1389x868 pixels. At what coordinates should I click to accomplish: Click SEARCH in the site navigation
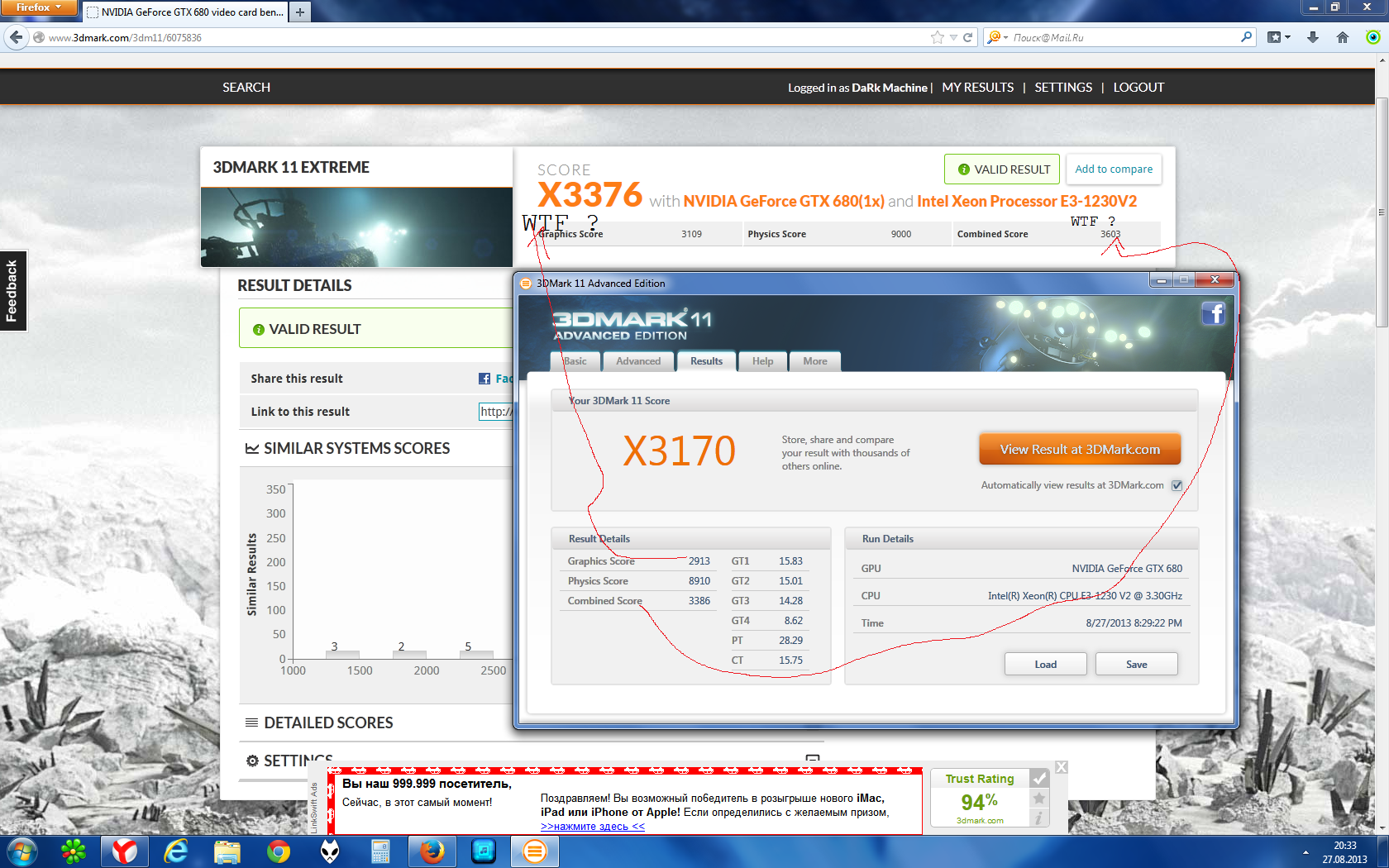click(x=246, y=88)
